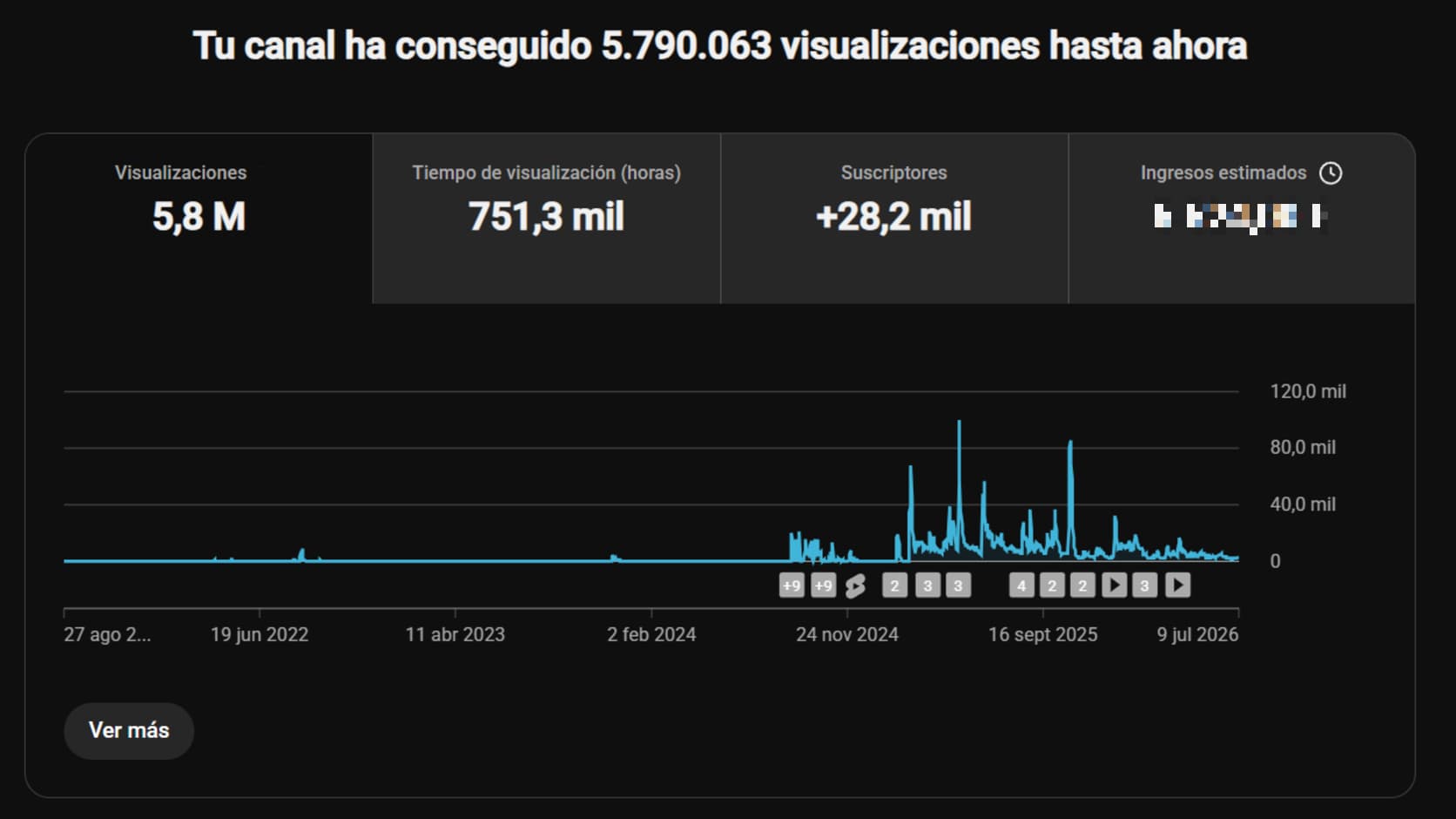Select the Visualizaciones metric tab
The height and width of the screenshot is (819, 1456).
(x=199, y=219)
